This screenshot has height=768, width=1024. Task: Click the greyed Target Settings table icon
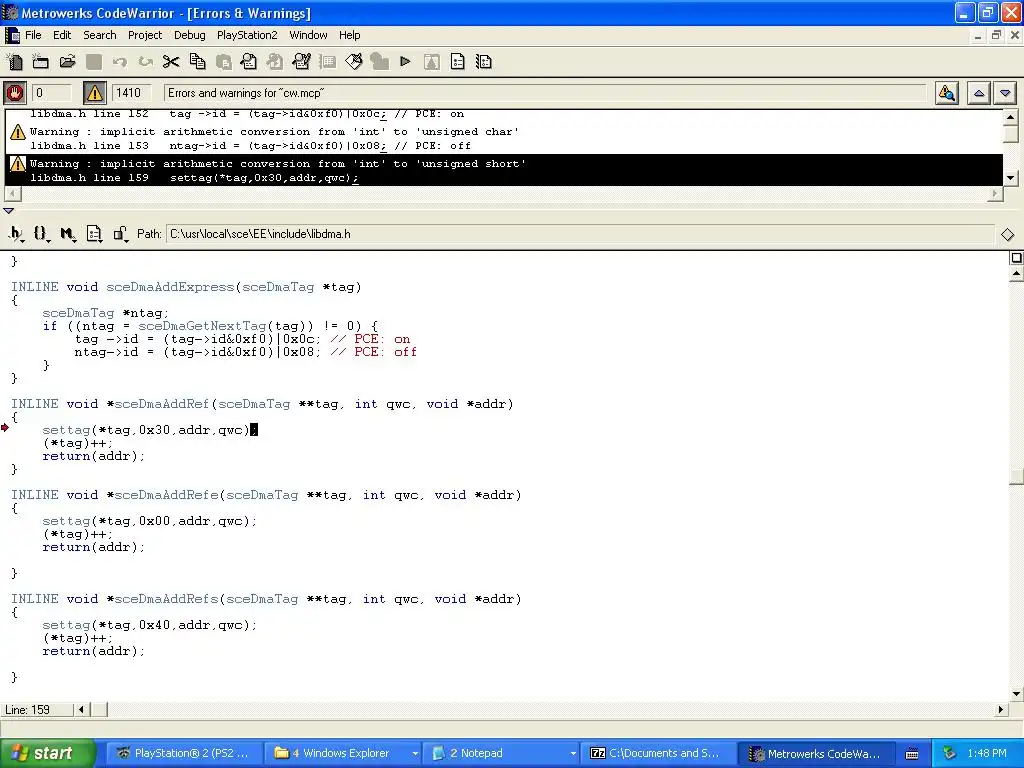(x=327, y=62)
